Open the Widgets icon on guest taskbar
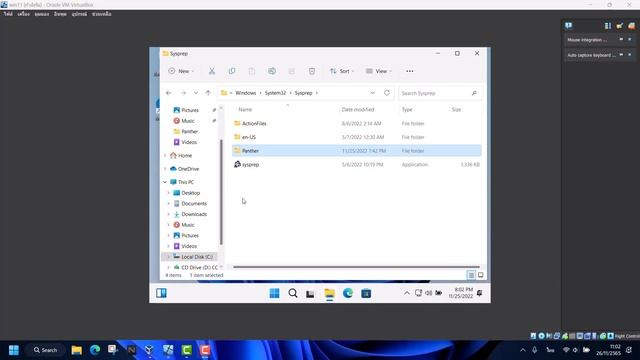The width and height of the screenshot is (640, 360). (161, 293)
